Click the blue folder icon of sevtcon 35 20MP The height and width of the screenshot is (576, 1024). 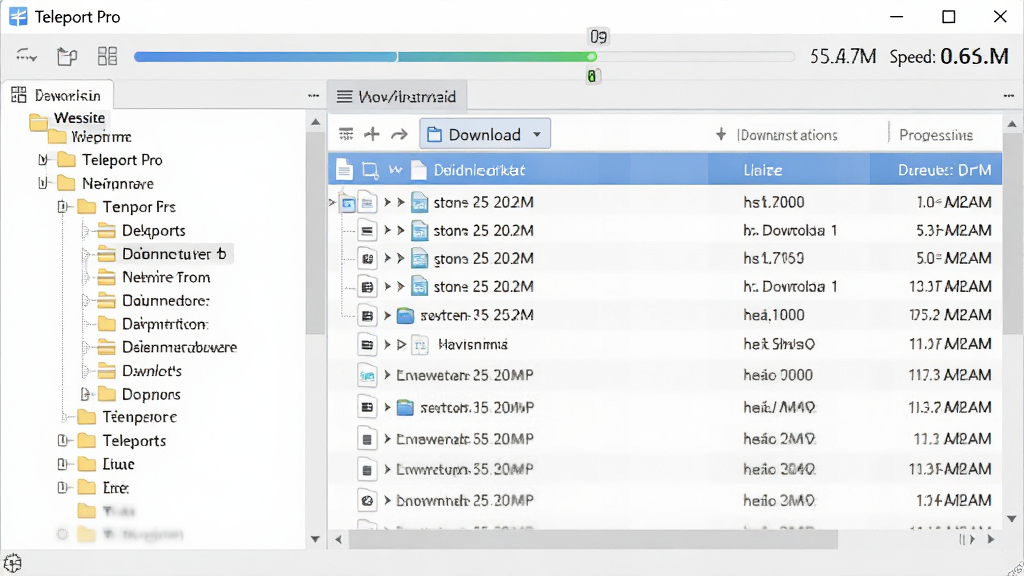click(x=406, y=408)
